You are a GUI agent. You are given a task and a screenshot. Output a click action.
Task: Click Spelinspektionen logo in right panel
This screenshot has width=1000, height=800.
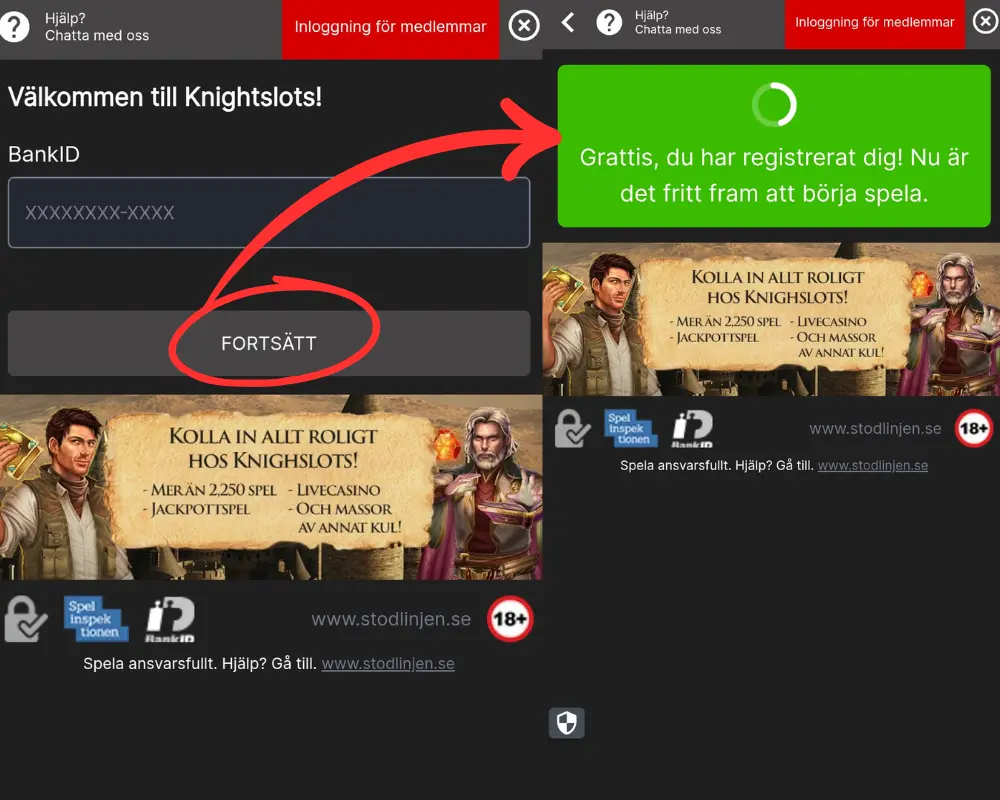point(631,428)
